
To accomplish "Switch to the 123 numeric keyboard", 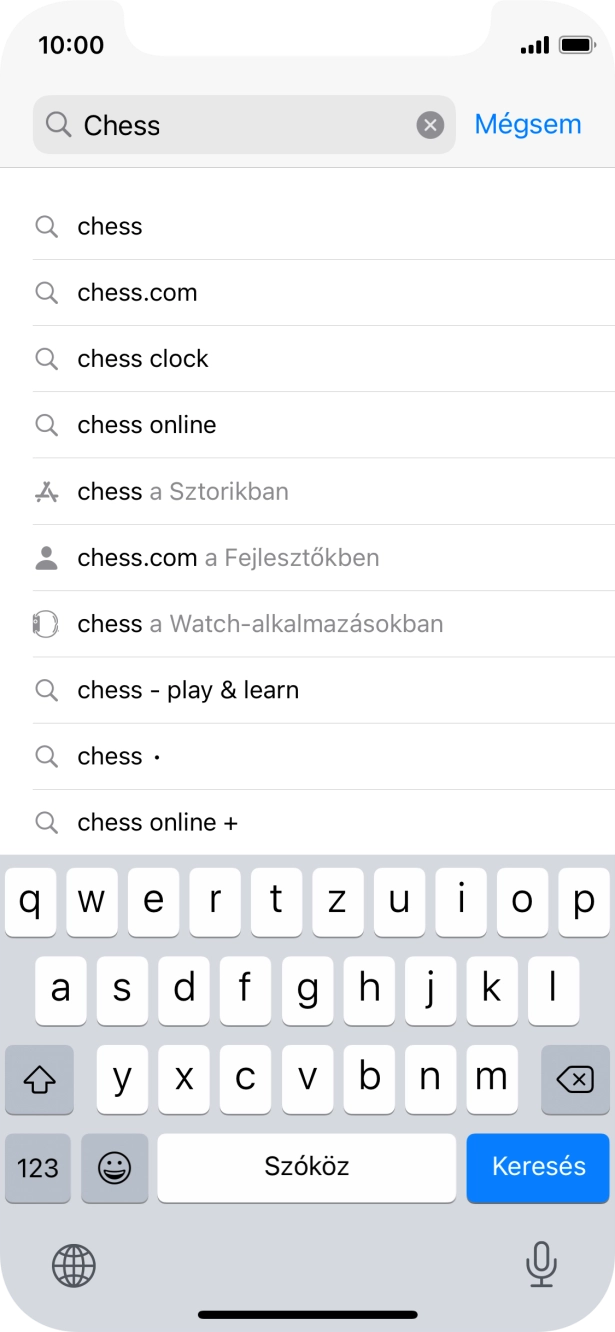I will 38,1167.
